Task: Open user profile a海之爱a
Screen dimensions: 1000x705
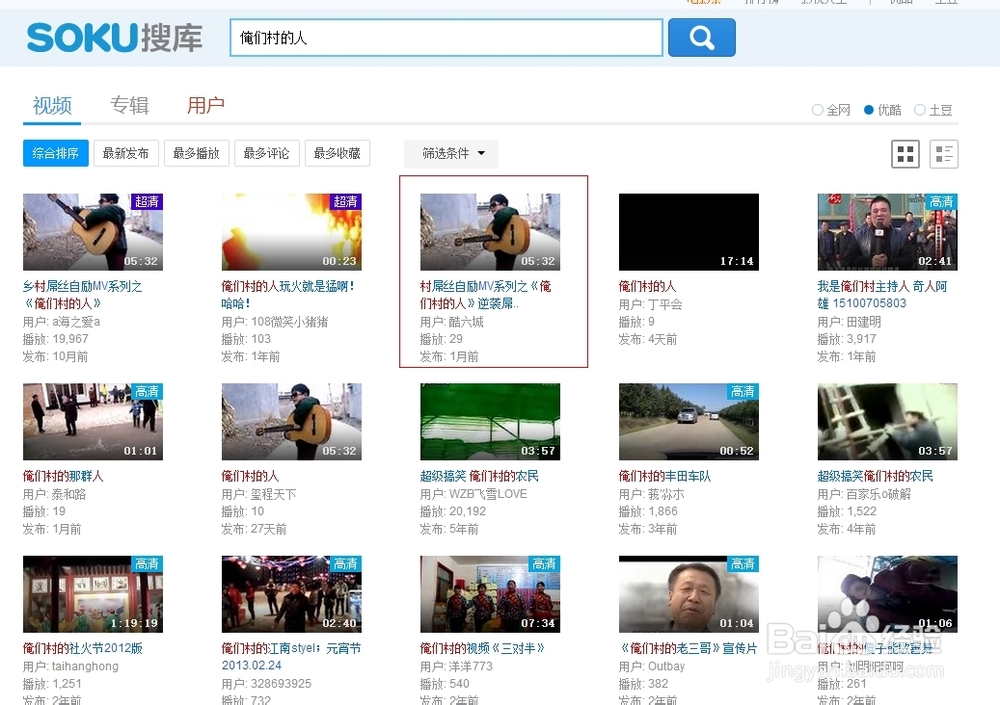Action: point(76,322)
